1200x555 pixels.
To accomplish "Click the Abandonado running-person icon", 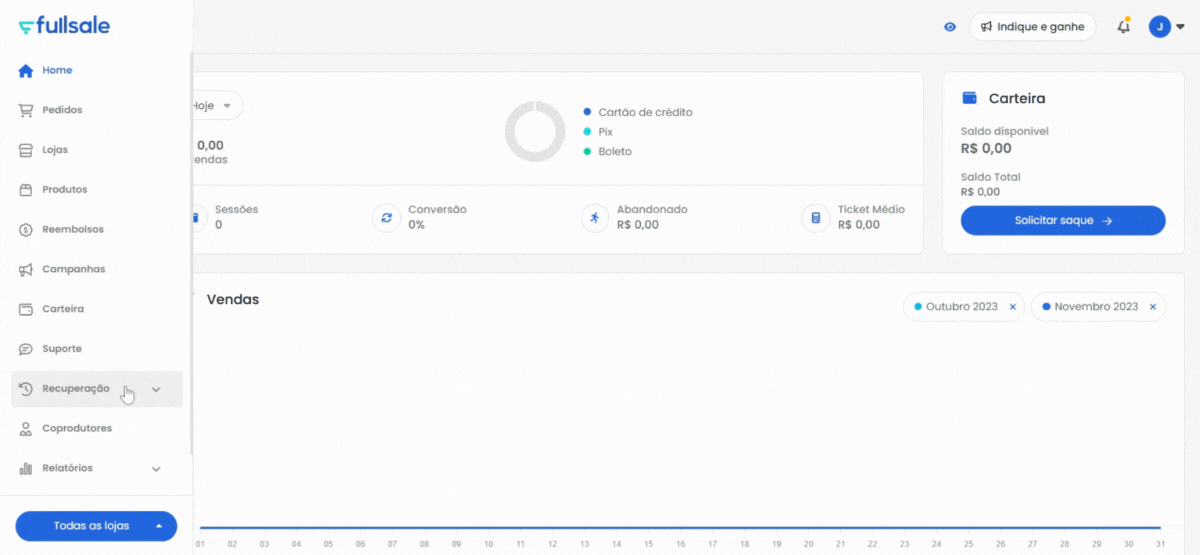I will click(595, 218).
